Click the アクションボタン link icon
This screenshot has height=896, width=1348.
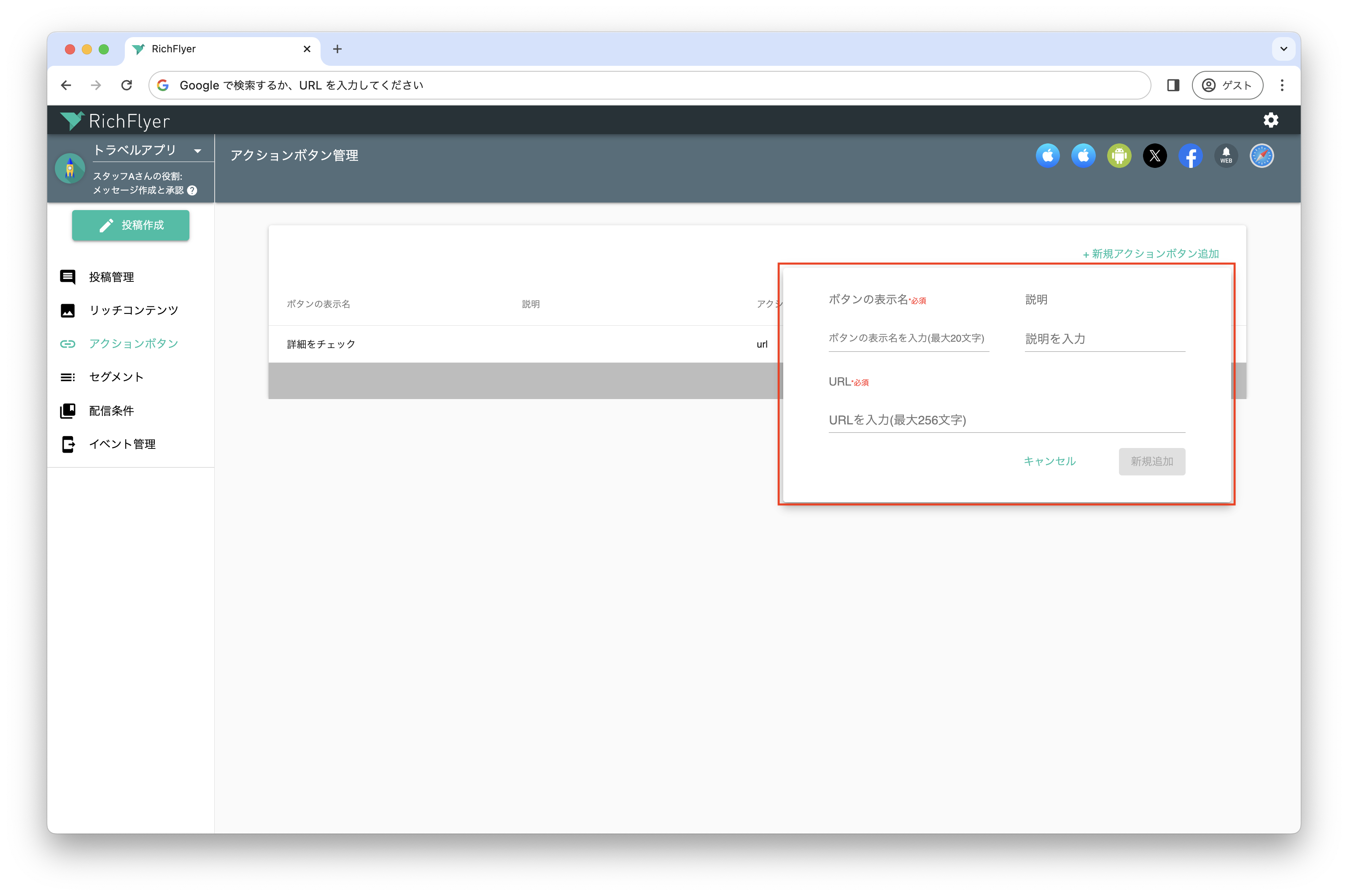[67, 343]
